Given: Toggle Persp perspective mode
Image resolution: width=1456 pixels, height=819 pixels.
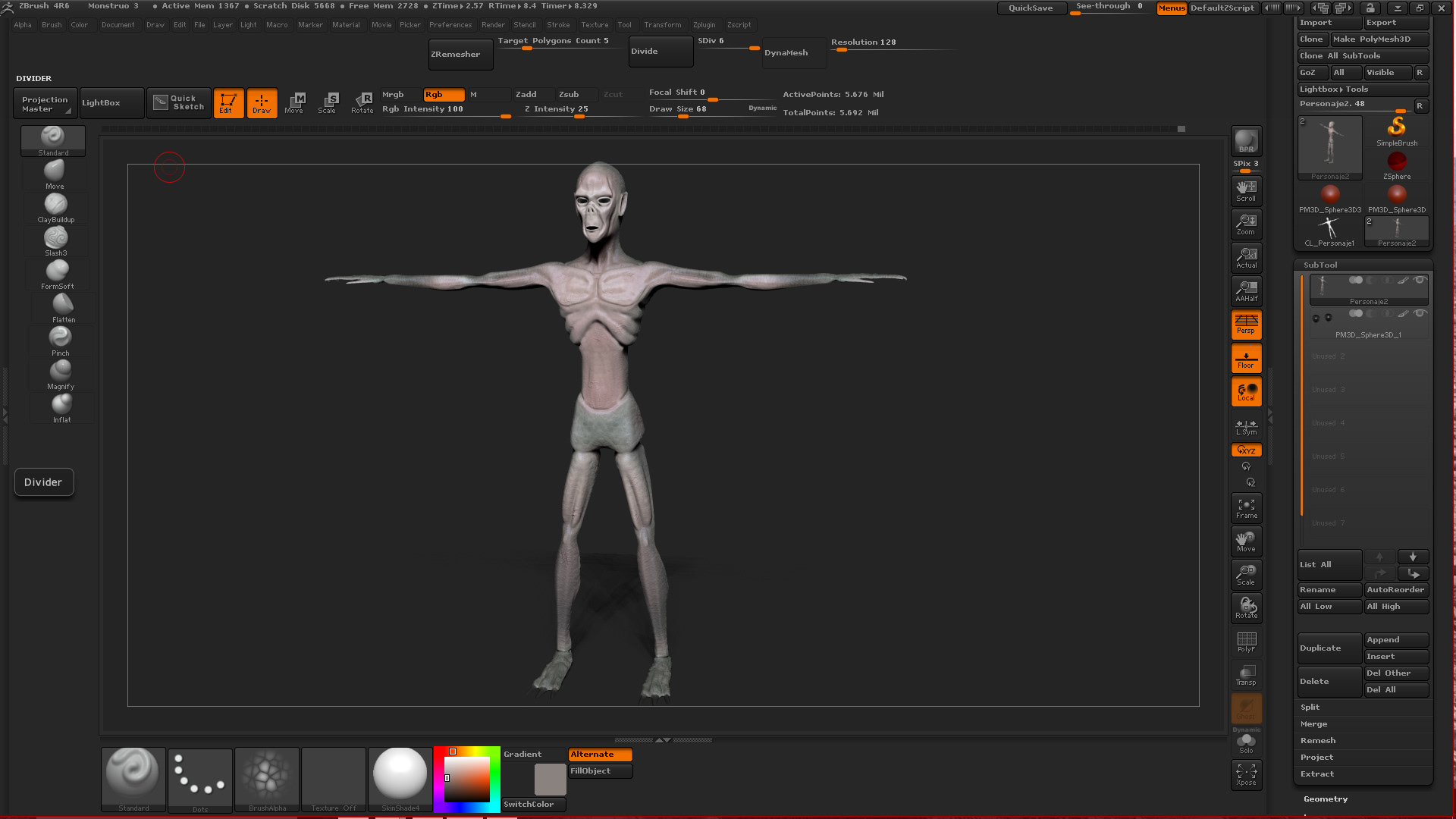Looking at the screenshot, I should pyautogui.click(x=1246, y=324).
